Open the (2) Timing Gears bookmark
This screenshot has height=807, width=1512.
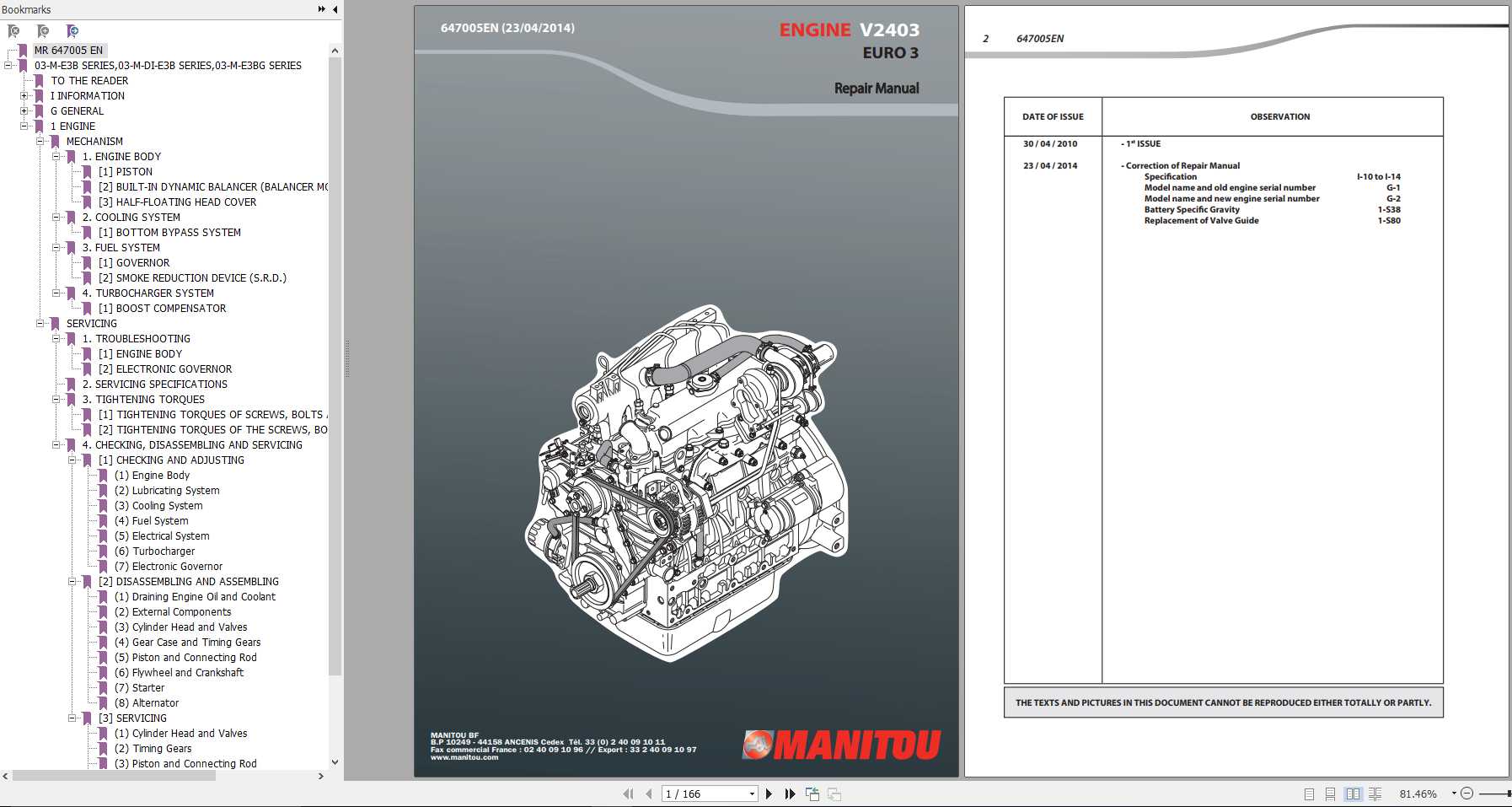tap(153, 748)
